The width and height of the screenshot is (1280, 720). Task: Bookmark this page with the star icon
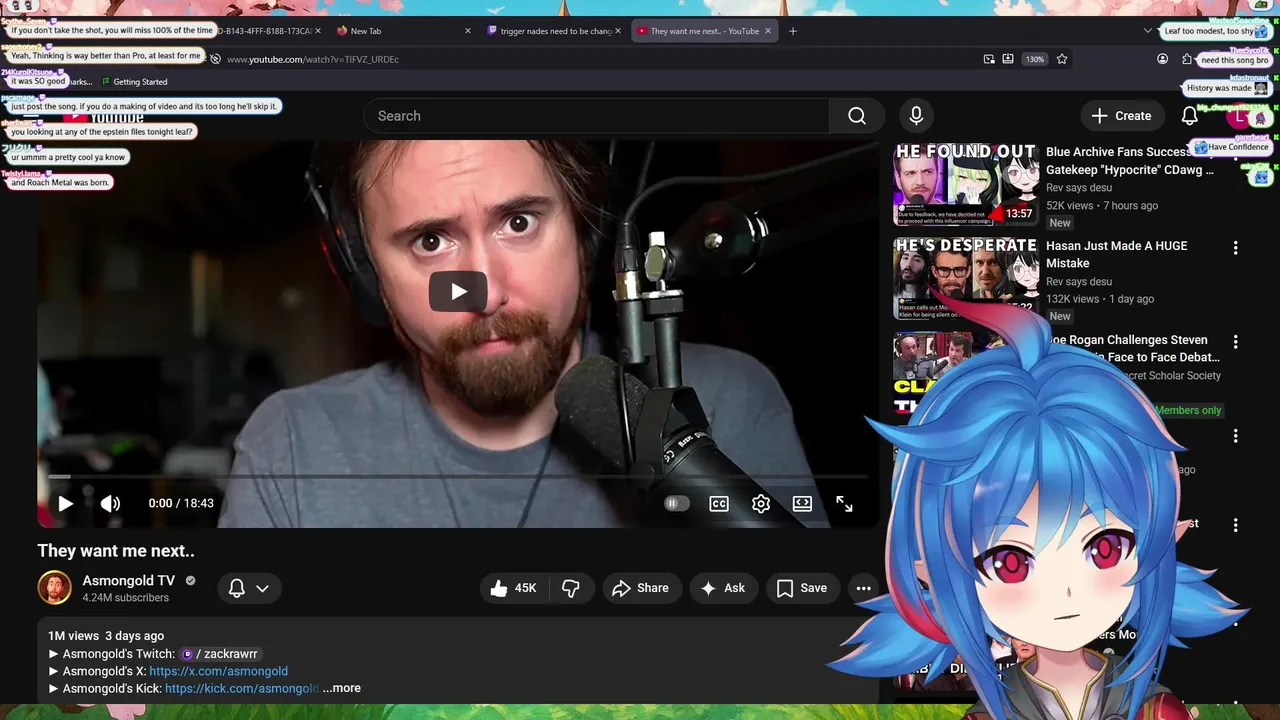tap(1062, 59)
